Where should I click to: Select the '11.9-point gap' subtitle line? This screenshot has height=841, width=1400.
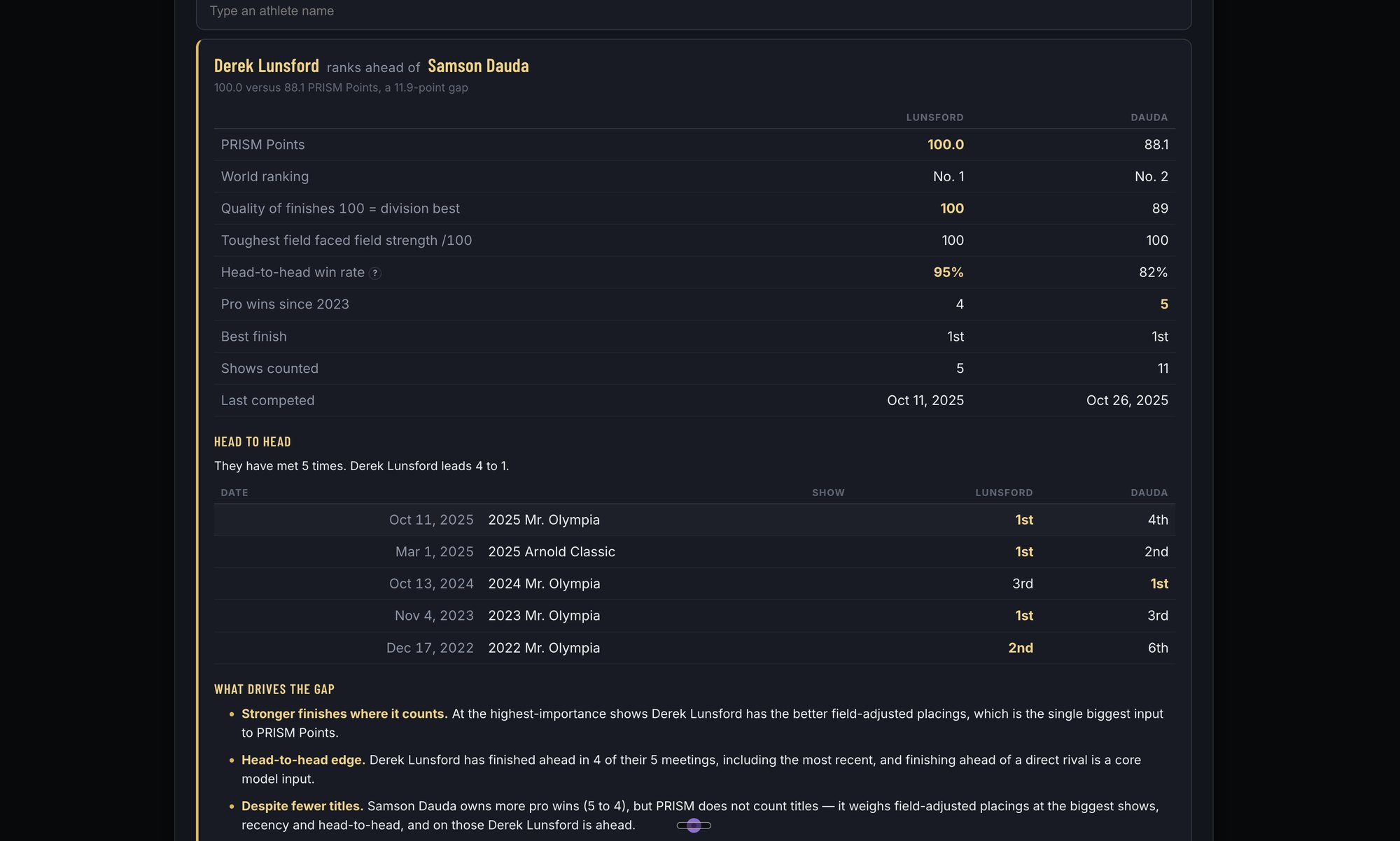click(x=341, y=88)
